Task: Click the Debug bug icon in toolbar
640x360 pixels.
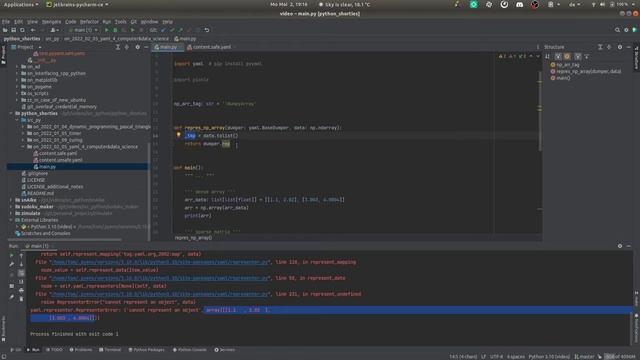Action: (x=115, y=30)
